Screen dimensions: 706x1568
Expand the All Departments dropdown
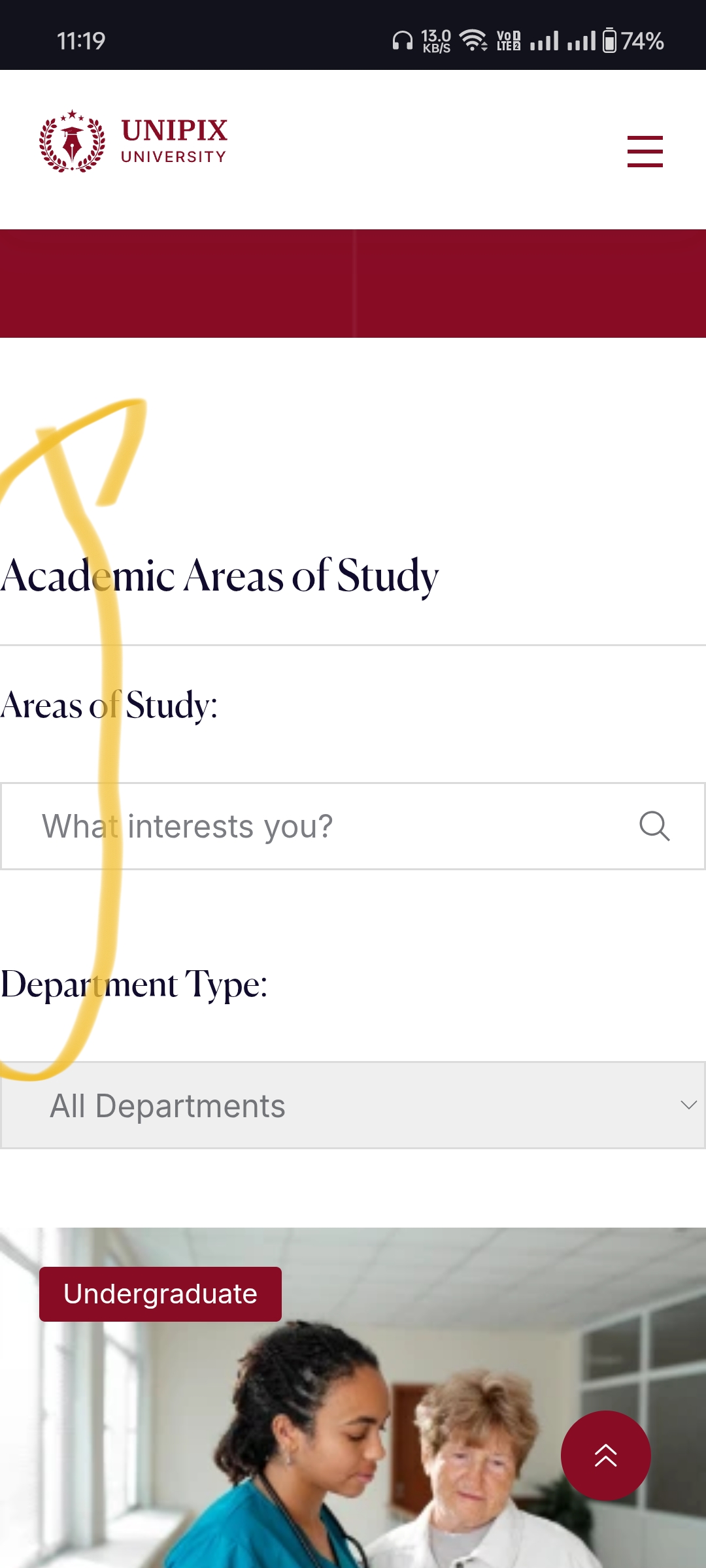click(353, 1105)
